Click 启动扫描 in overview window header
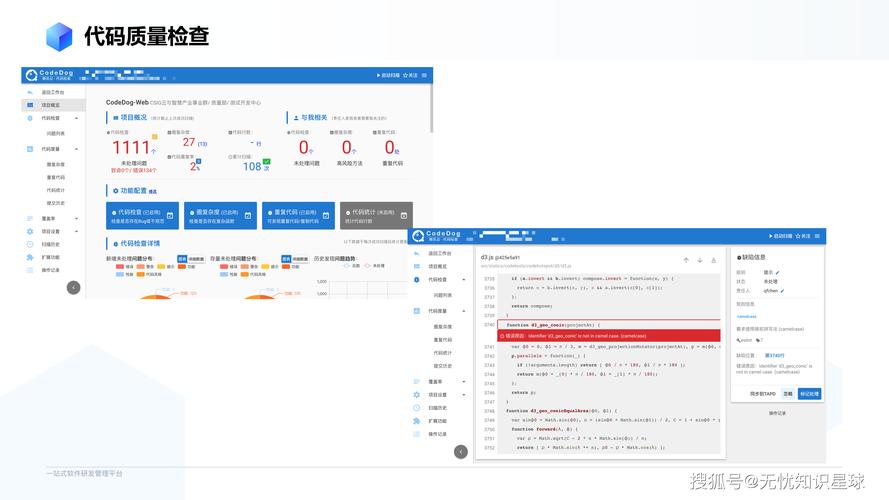The width and height of the screenshot is (889, 500). tap(388, 75)
